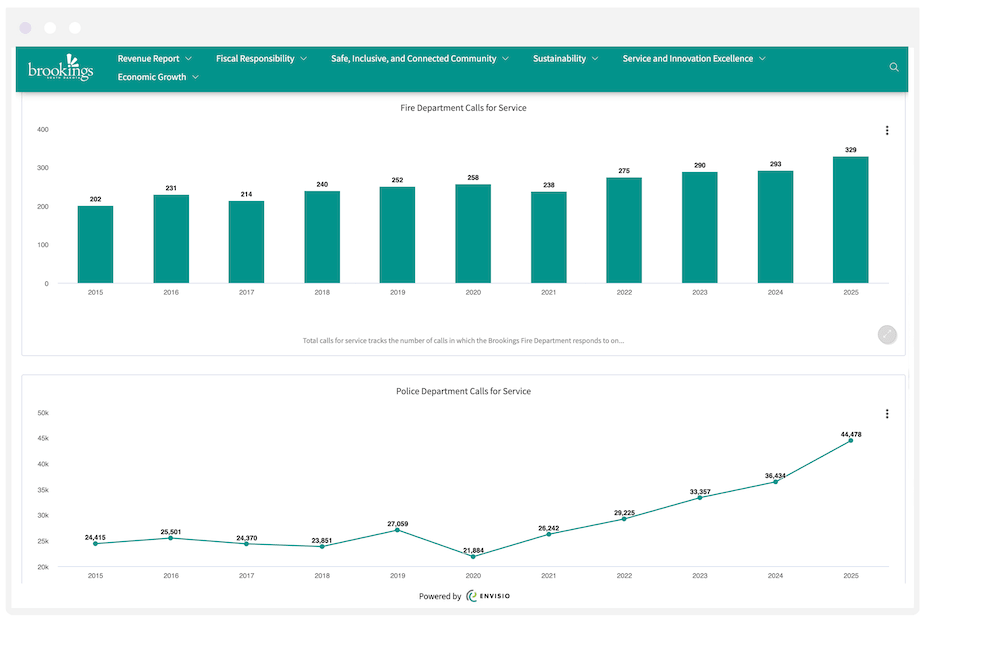Click the 2025 police data point
Viewport: 1000px width, 670px height.
tap(851, 441)
